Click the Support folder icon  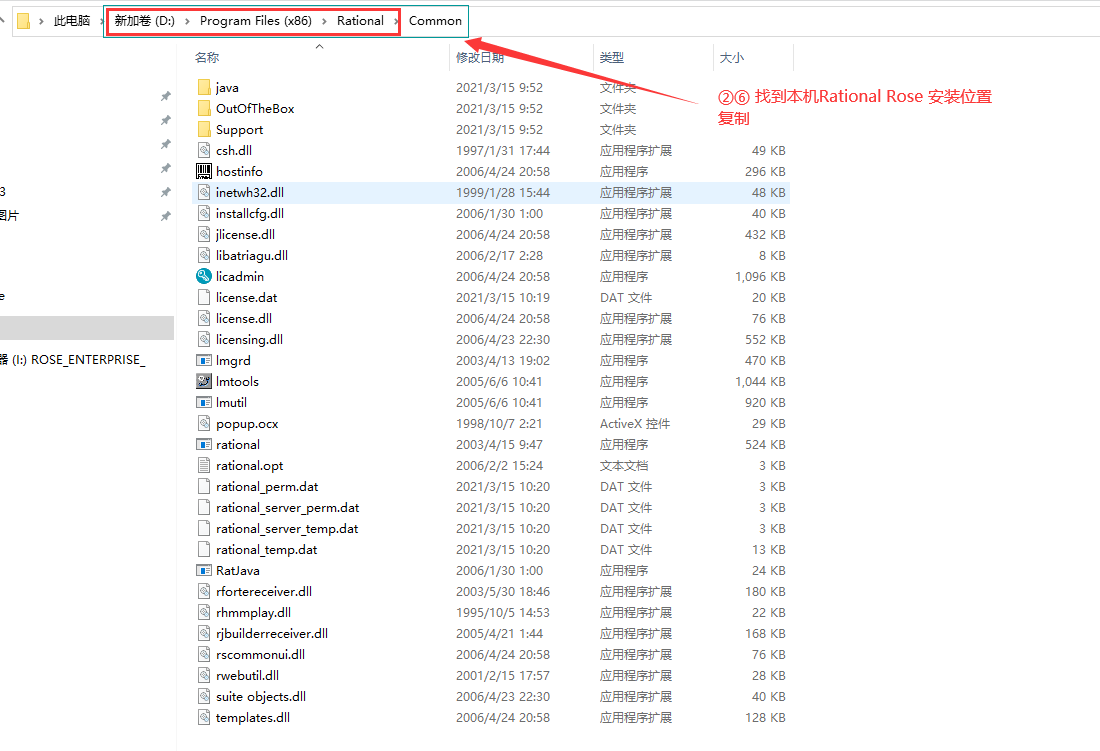[204, 129]
